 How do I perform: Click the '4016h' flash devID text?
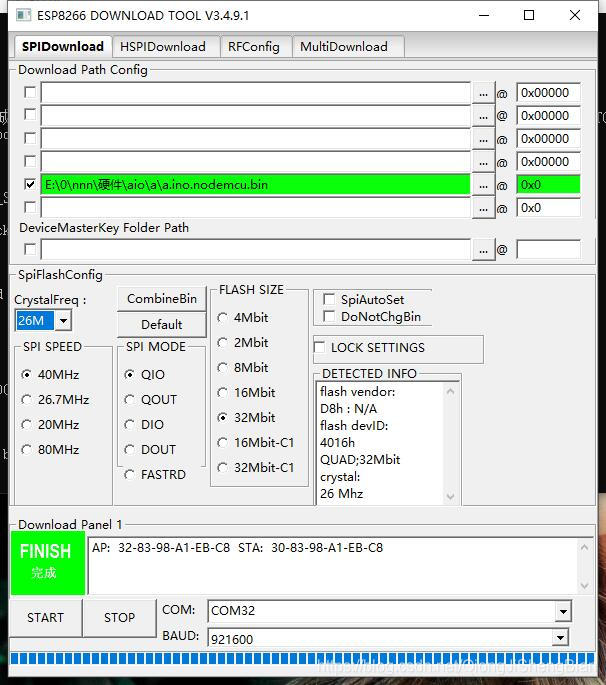point(337,443)
